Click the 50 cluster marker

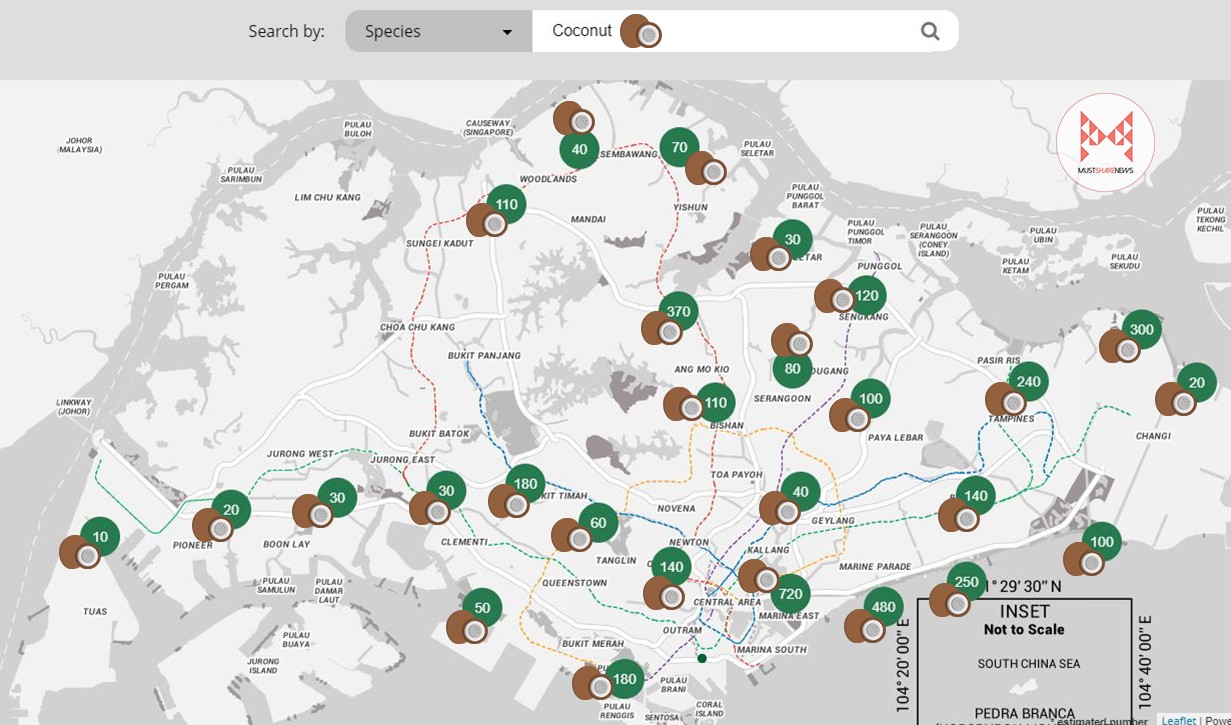click(x=482, y=607)
